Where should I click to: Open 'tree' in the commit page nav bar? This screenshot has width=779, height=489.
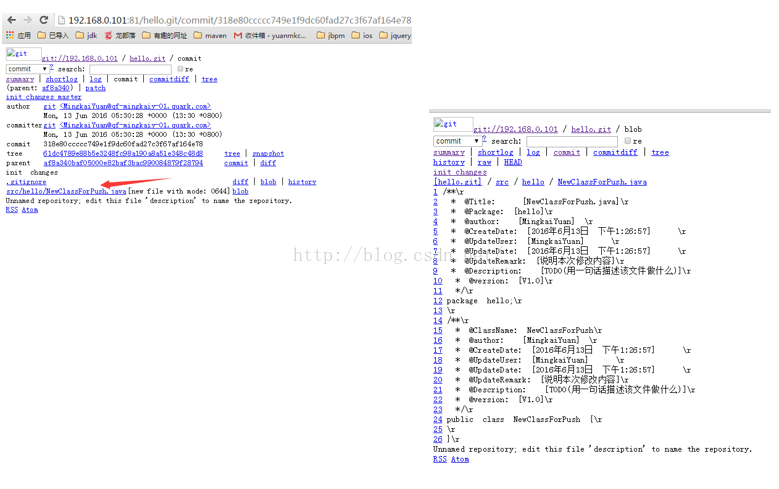210,79
